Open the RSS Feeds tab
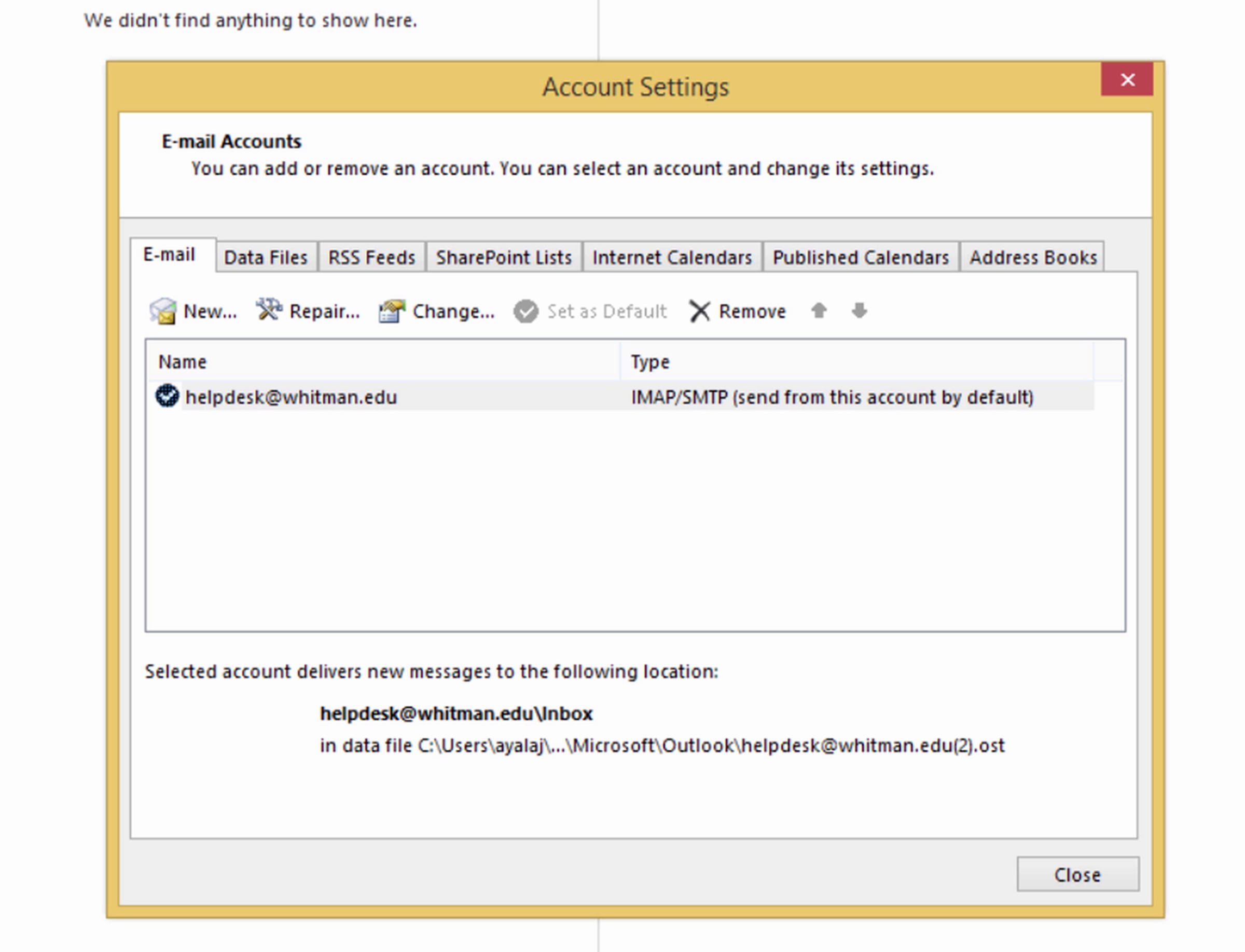The height and width of the screenshot is (952, 1245). pyautogui.click(x=371, y=258)
